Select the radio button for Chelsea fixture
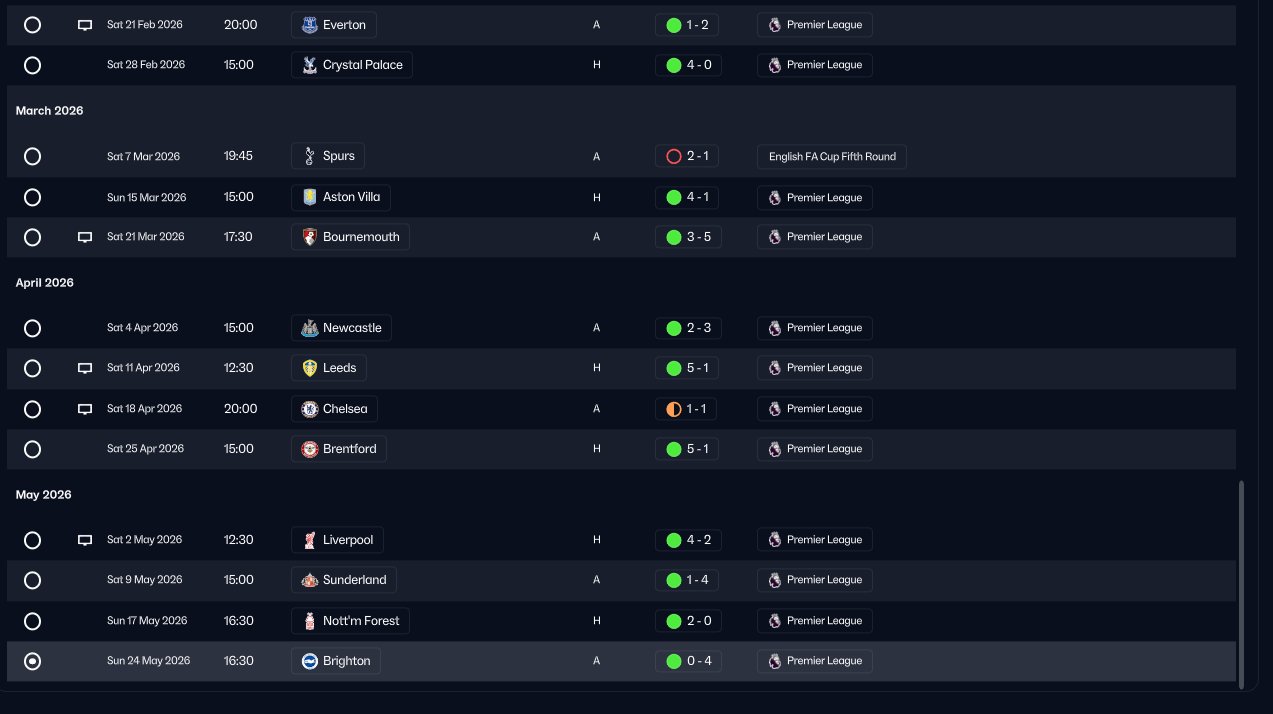The width and height of the screenshot is (1273, 714). 32,409
